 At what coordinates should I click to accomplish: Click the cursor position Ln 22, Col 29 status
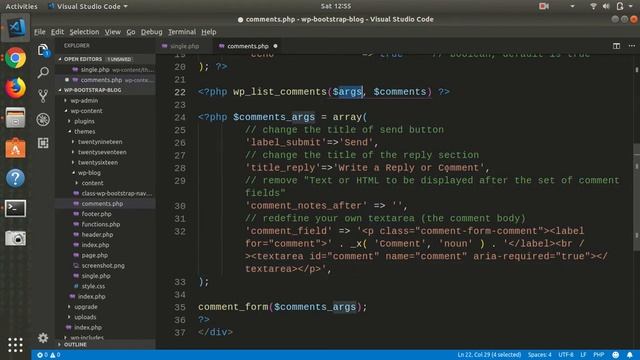[489, 355]
